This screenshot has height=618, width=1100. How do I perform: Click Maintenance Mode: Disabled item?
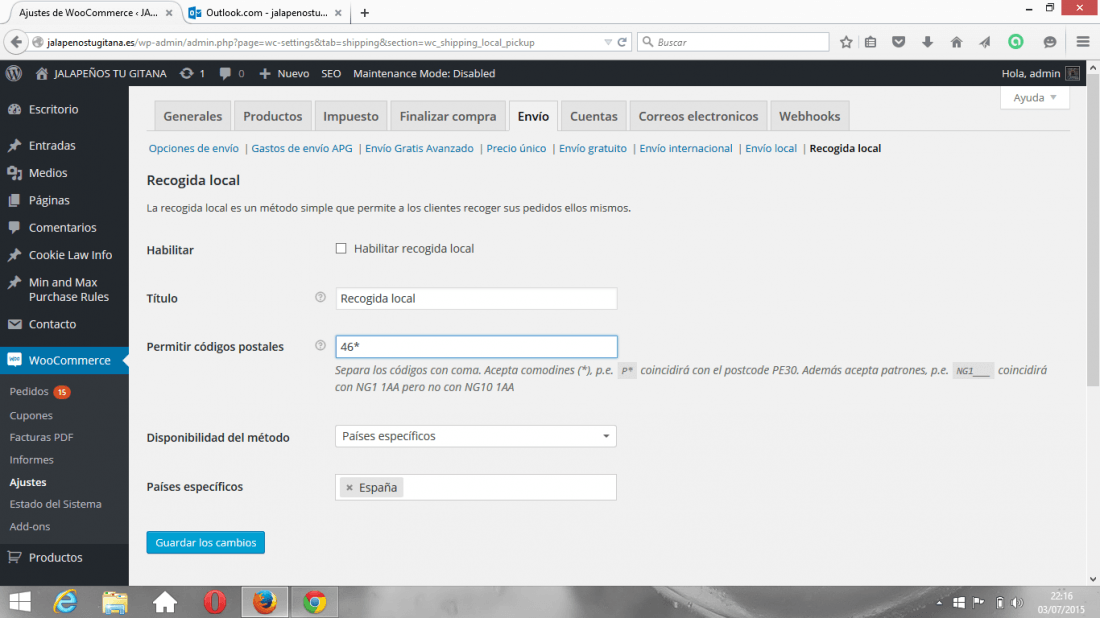click(x=424, y=73)
